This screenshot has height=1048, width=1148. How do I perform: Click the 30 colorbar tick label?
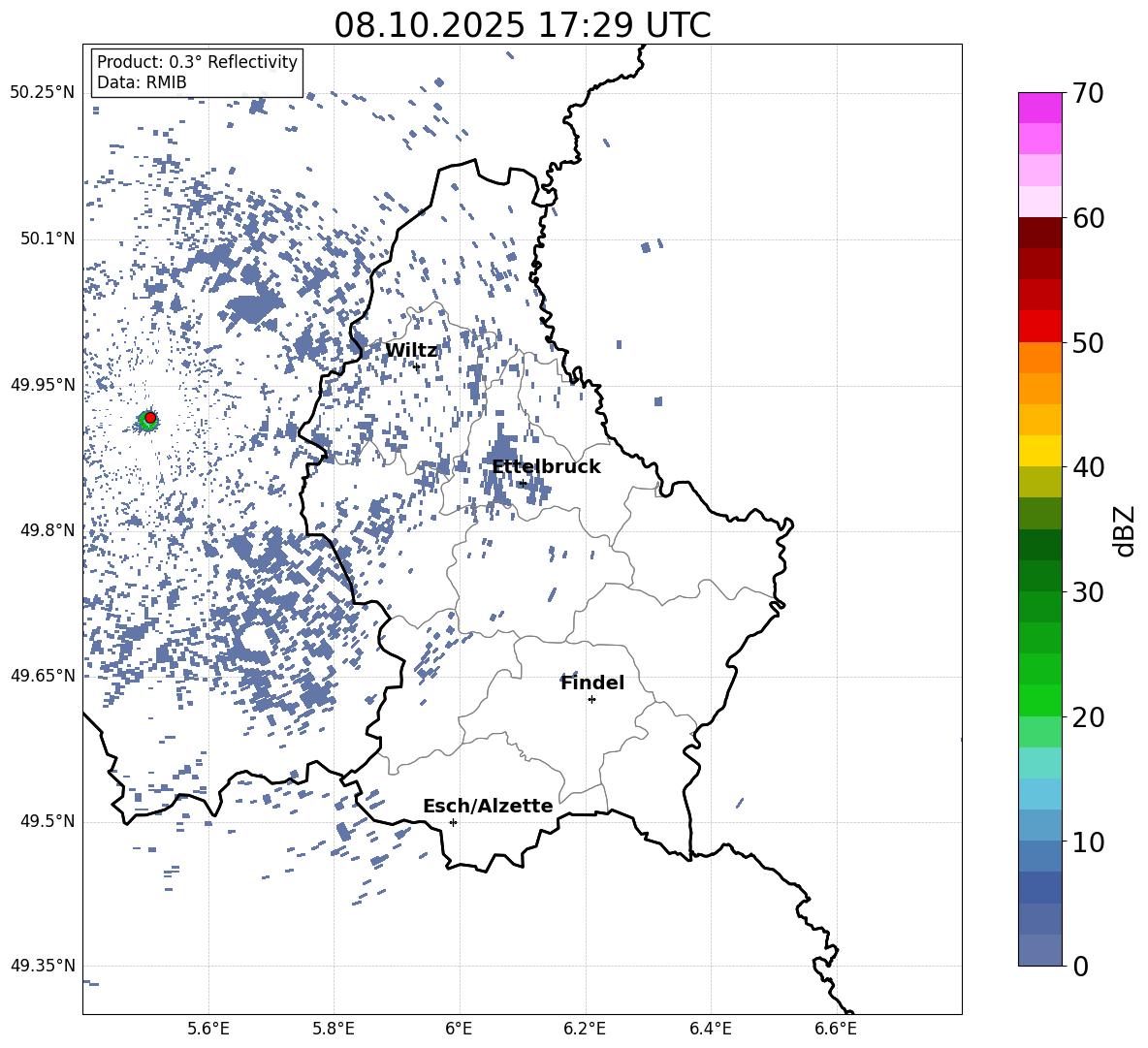[x=1088, y=592]
